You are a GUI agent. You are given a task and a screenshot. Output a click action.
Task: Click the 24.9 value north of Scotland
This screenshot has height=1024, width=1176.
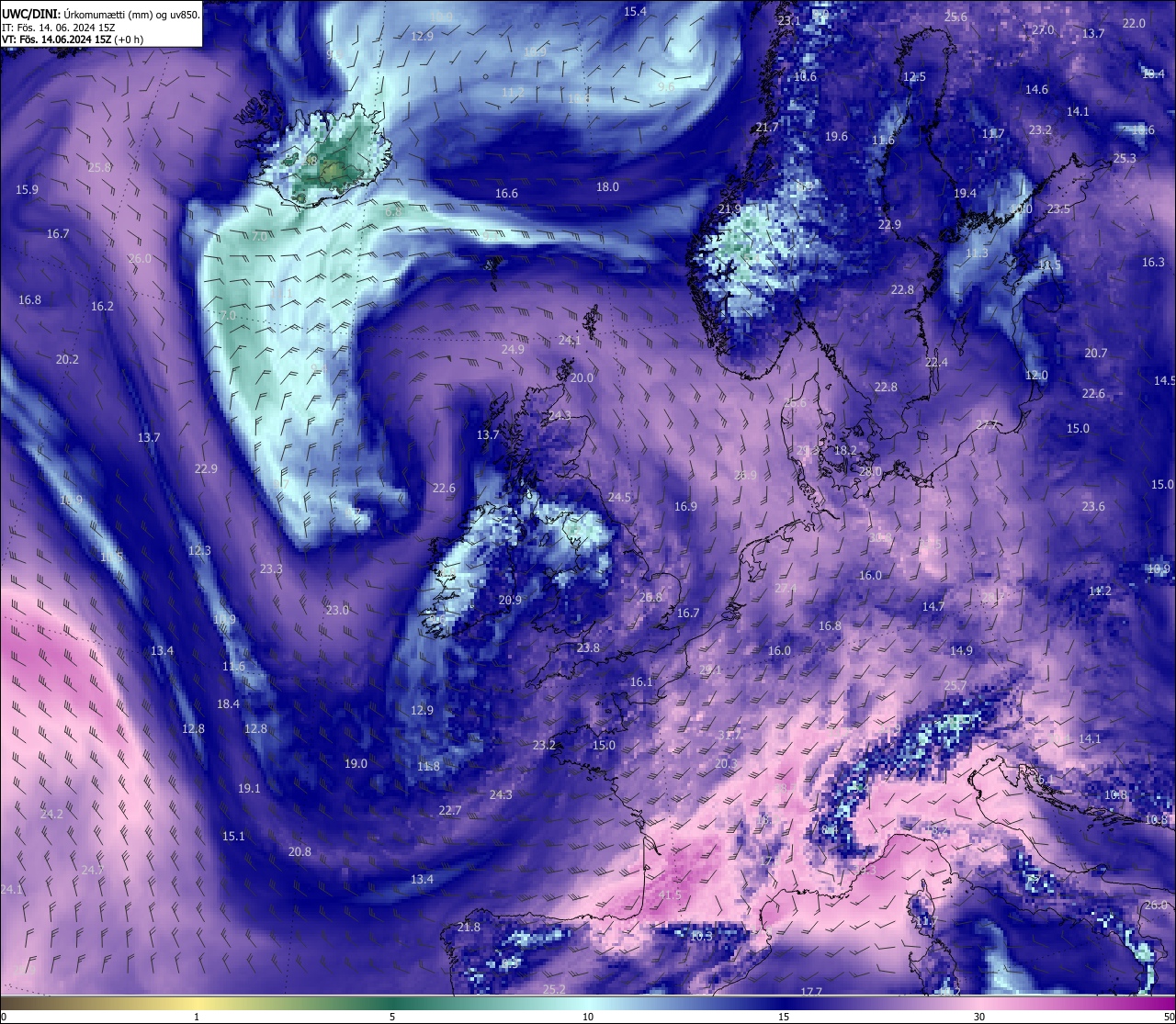(513, 349)
